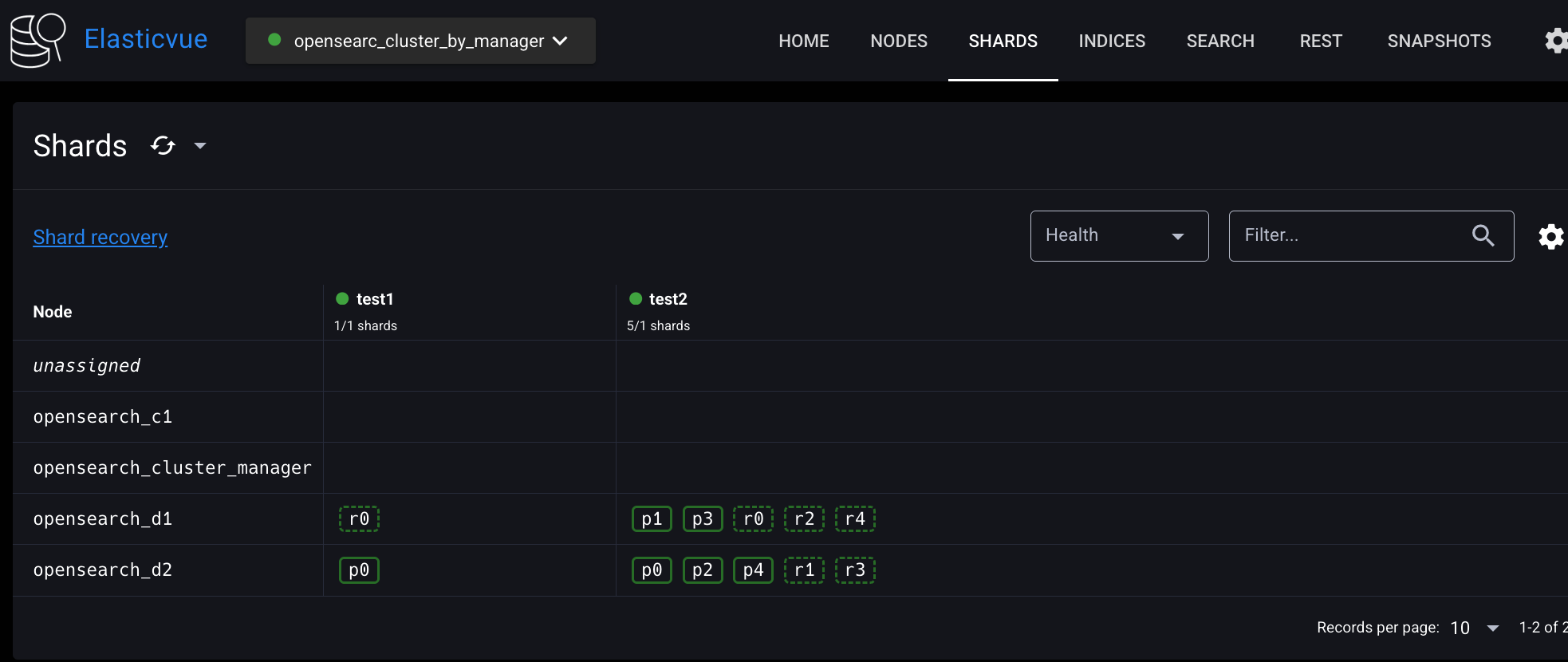Select replica shard r0 of test1

pos(359,519)
